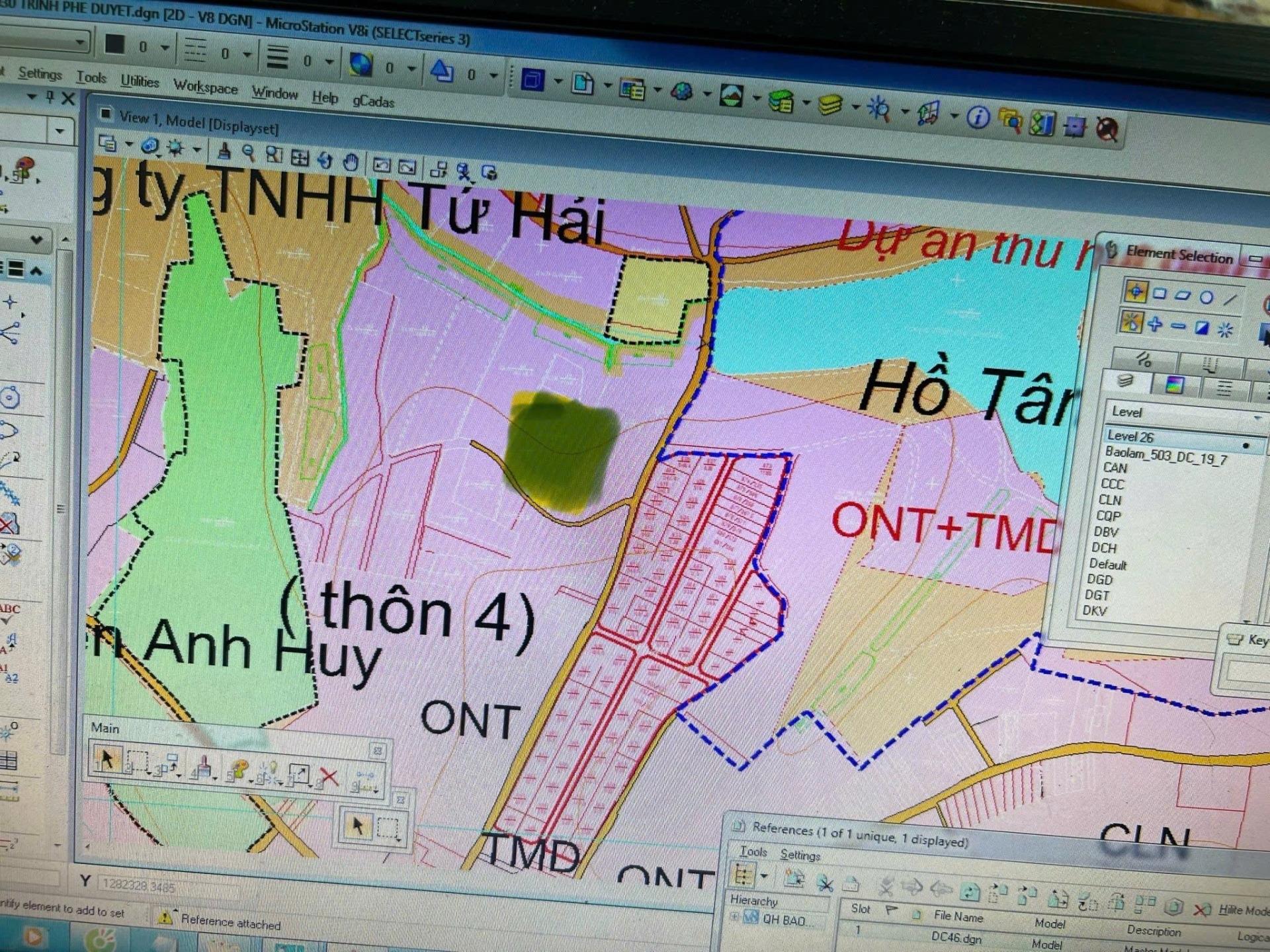This screenshot has height=952, width=1270.
Task: Select DC46.dgn reference row
Action: click(956, 937)
